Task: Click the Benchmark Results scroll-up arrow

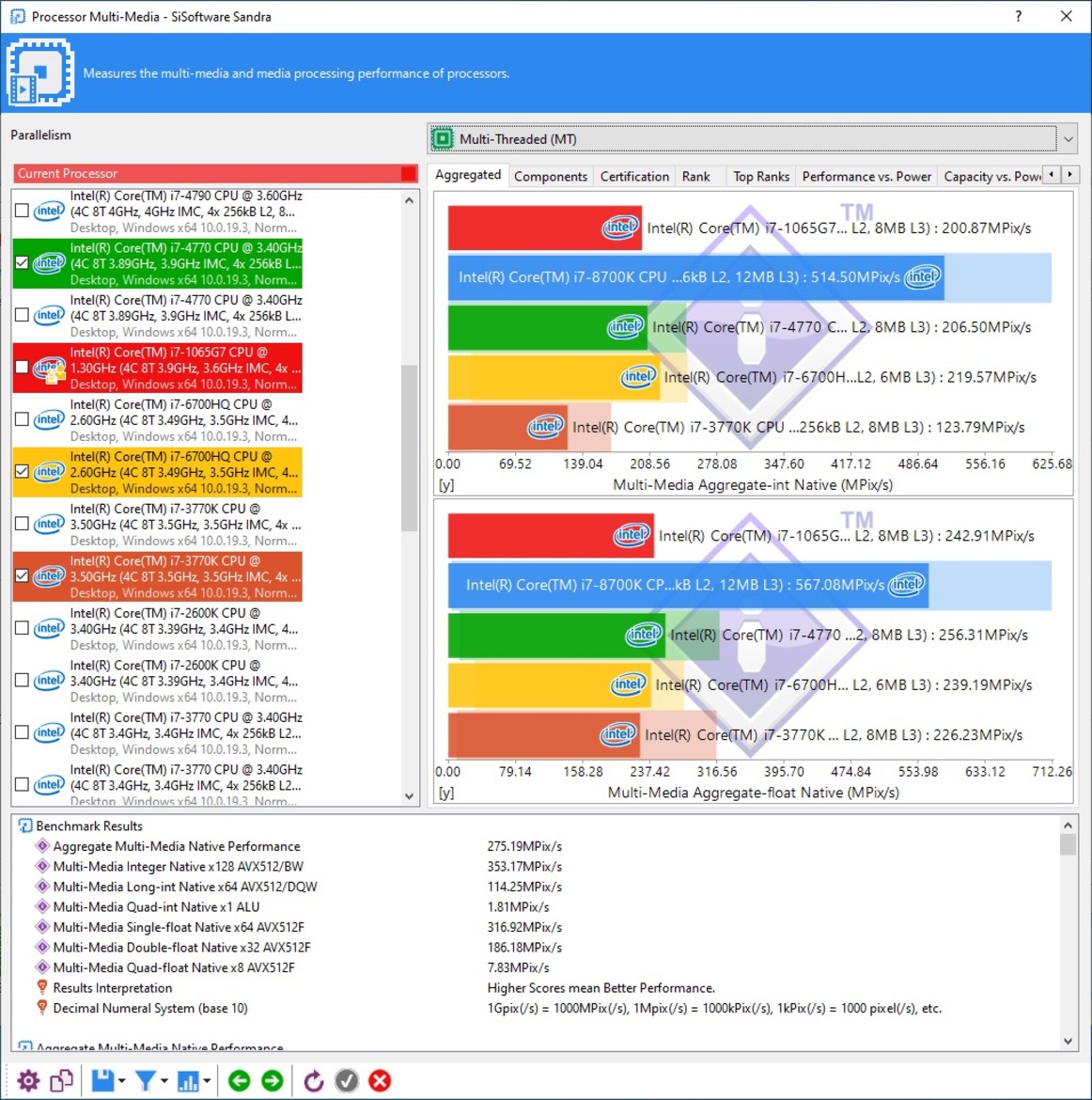Action: point(1068,825)
